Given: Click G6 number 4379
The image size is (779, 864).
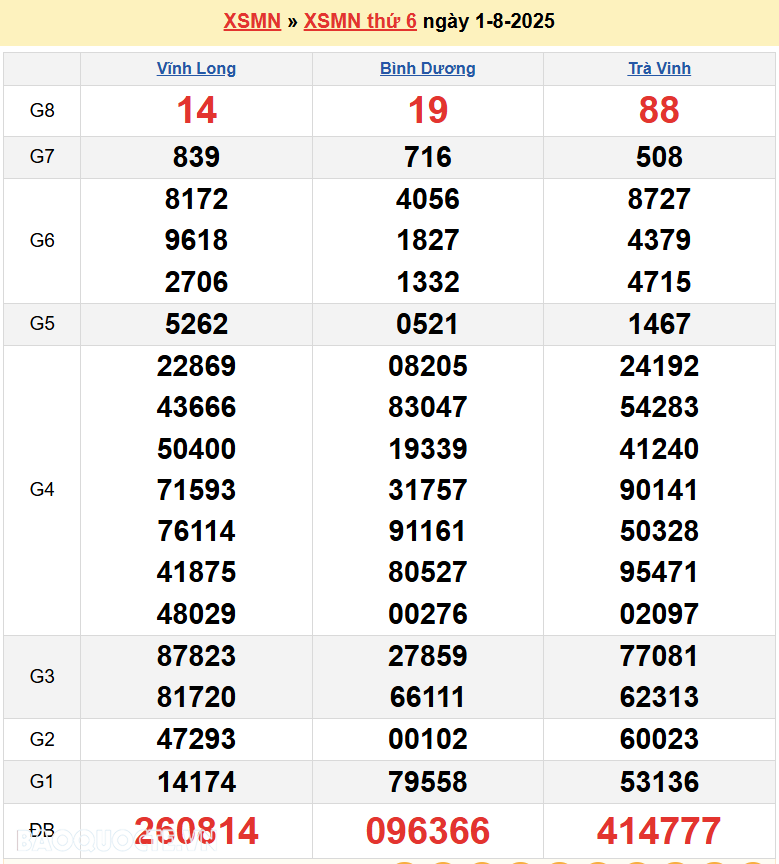Looking at the screenshot, I should tap(659, 240).
